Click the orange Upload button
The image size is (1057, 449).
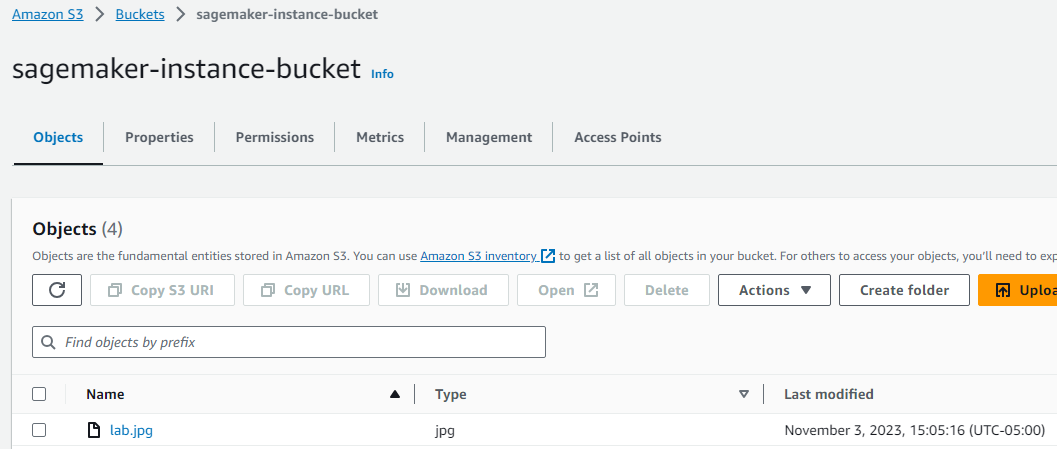(x=1018, y=290)
